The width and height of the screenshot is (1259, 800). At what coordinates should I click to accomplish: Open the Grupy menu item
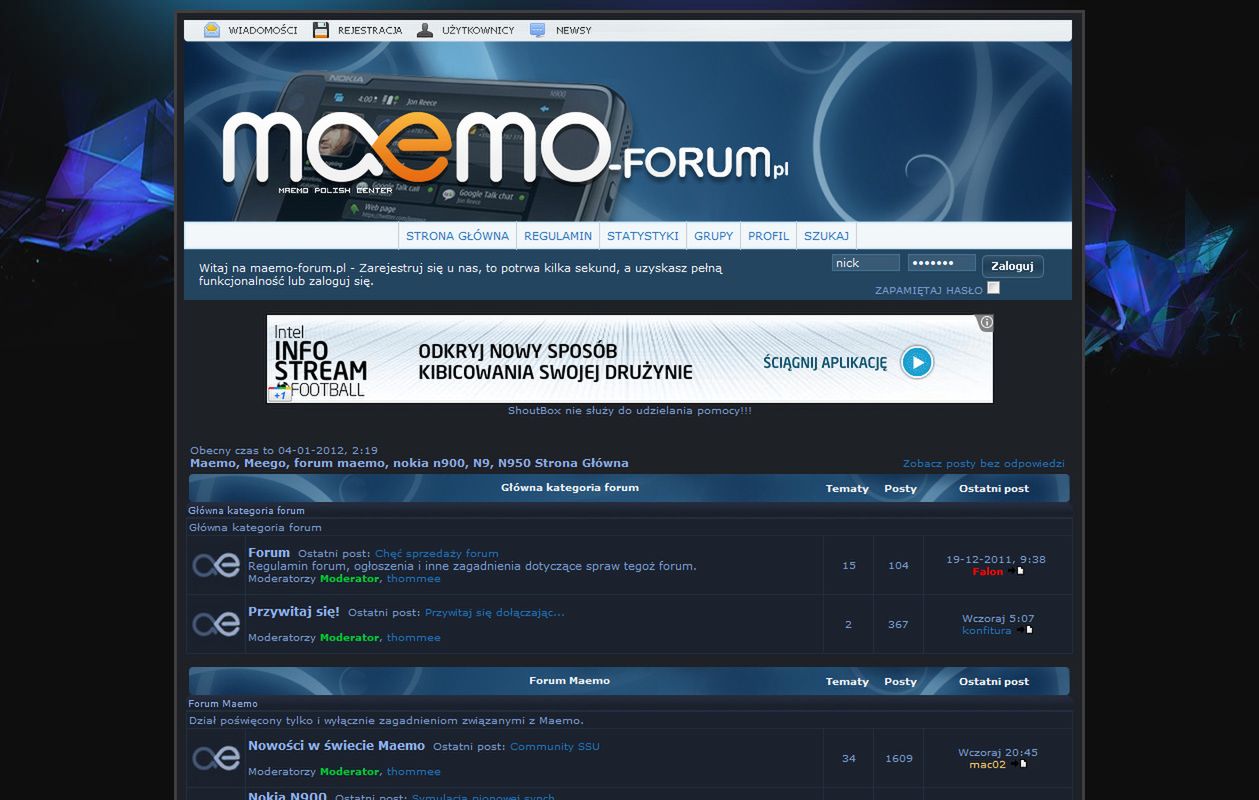pyautogui.click(x=714, y=236)
